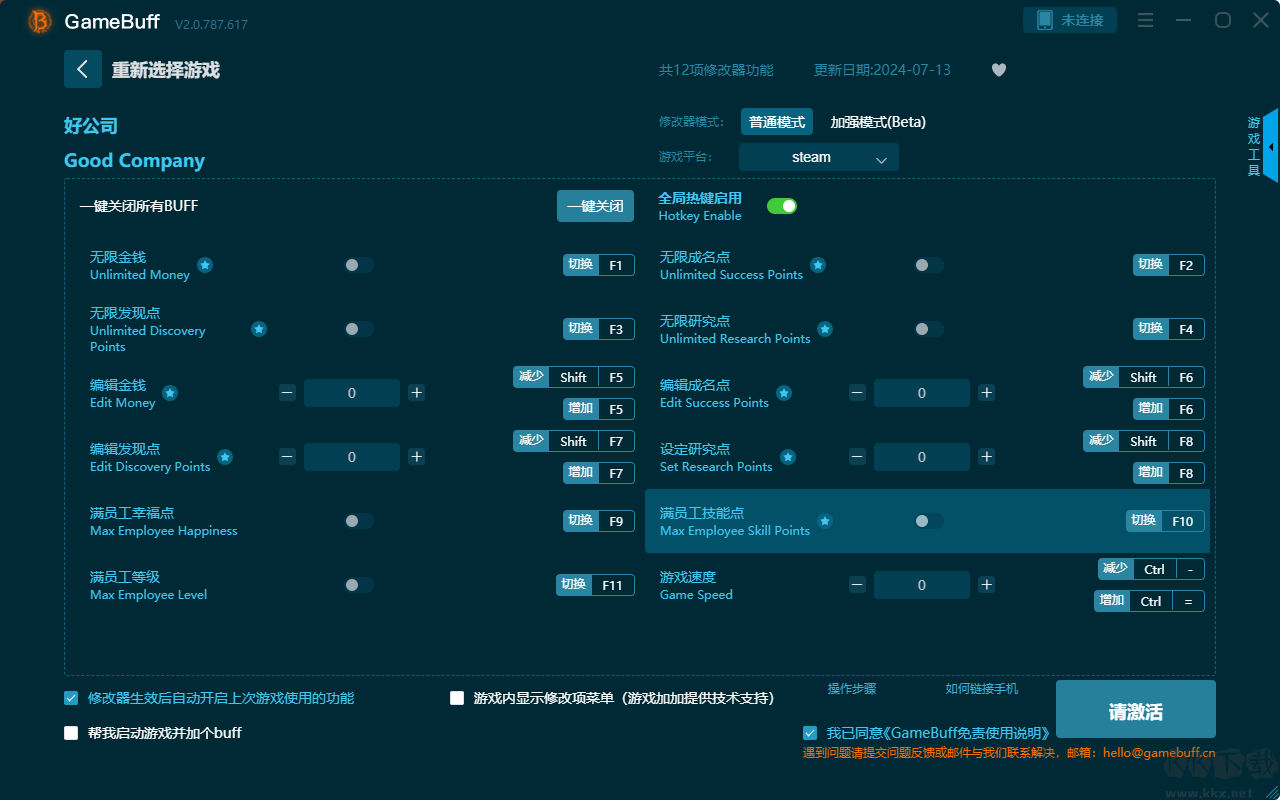The height and width of the screenshot is (800, 1280).
Task: Click the F1 切换 hotkey button
Action: [599, 265]
